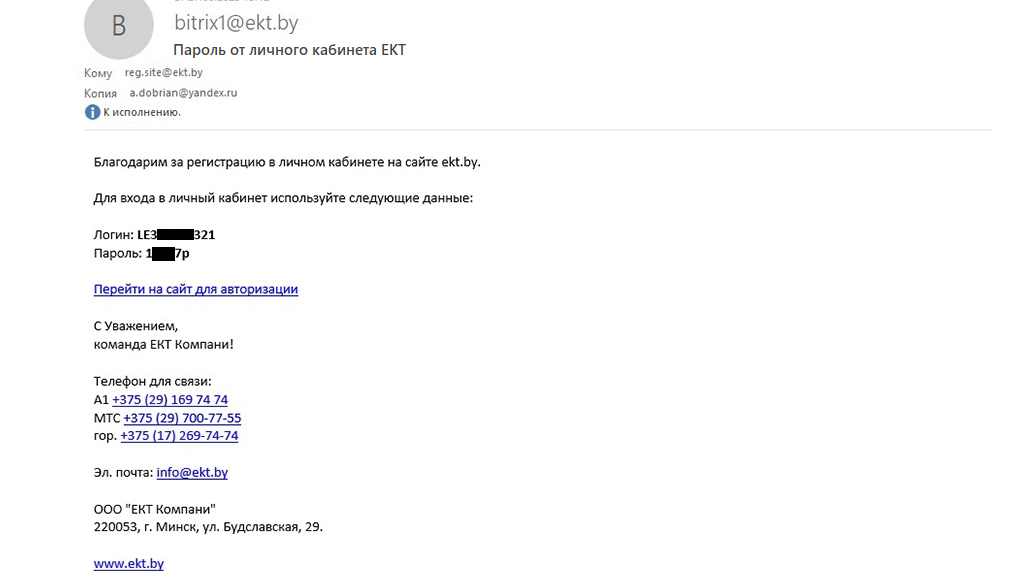Screen dimensions: 1024x575
Task: Click the subject Пароль от личного кабинета ЕКТ
Action: coord(289,50)
